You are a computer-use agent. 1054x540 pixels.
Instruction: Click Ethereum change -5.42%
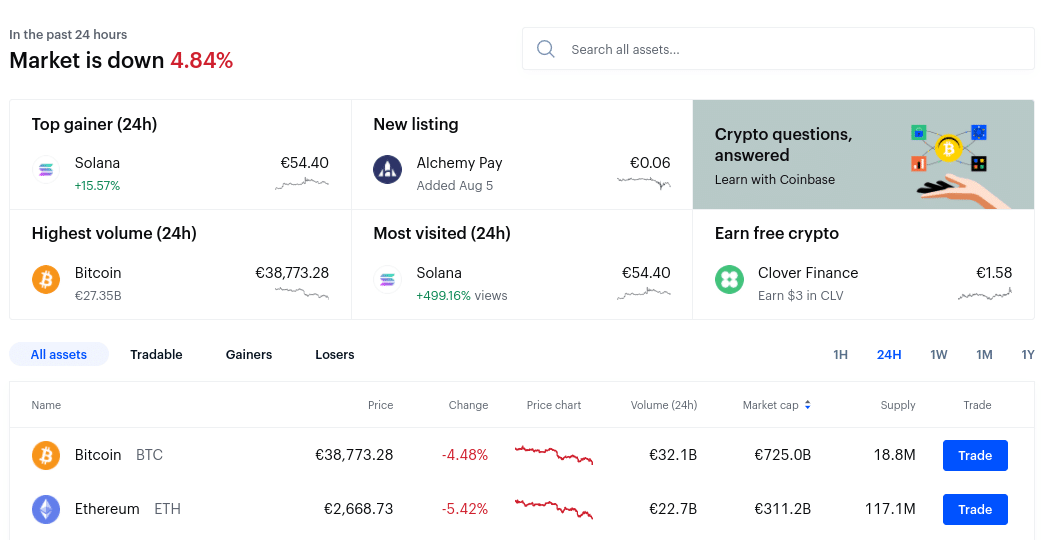(465, 509)
